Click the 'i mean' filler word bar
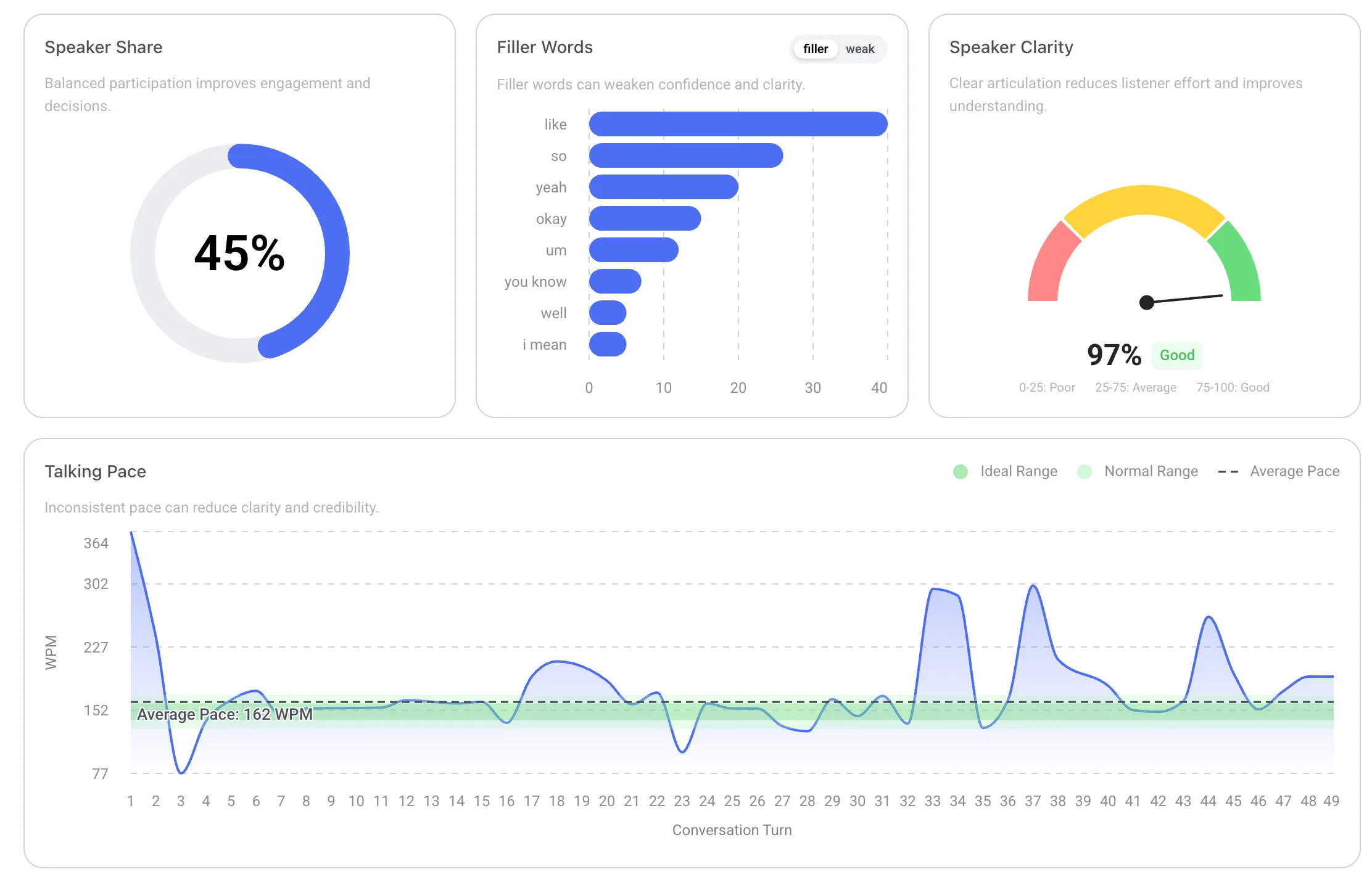 608,344
